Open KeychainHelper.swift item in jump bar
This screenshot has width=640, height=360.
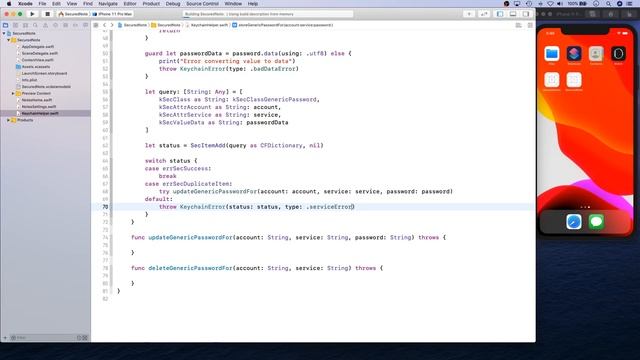pyautogui.click(x=207, y=25)
